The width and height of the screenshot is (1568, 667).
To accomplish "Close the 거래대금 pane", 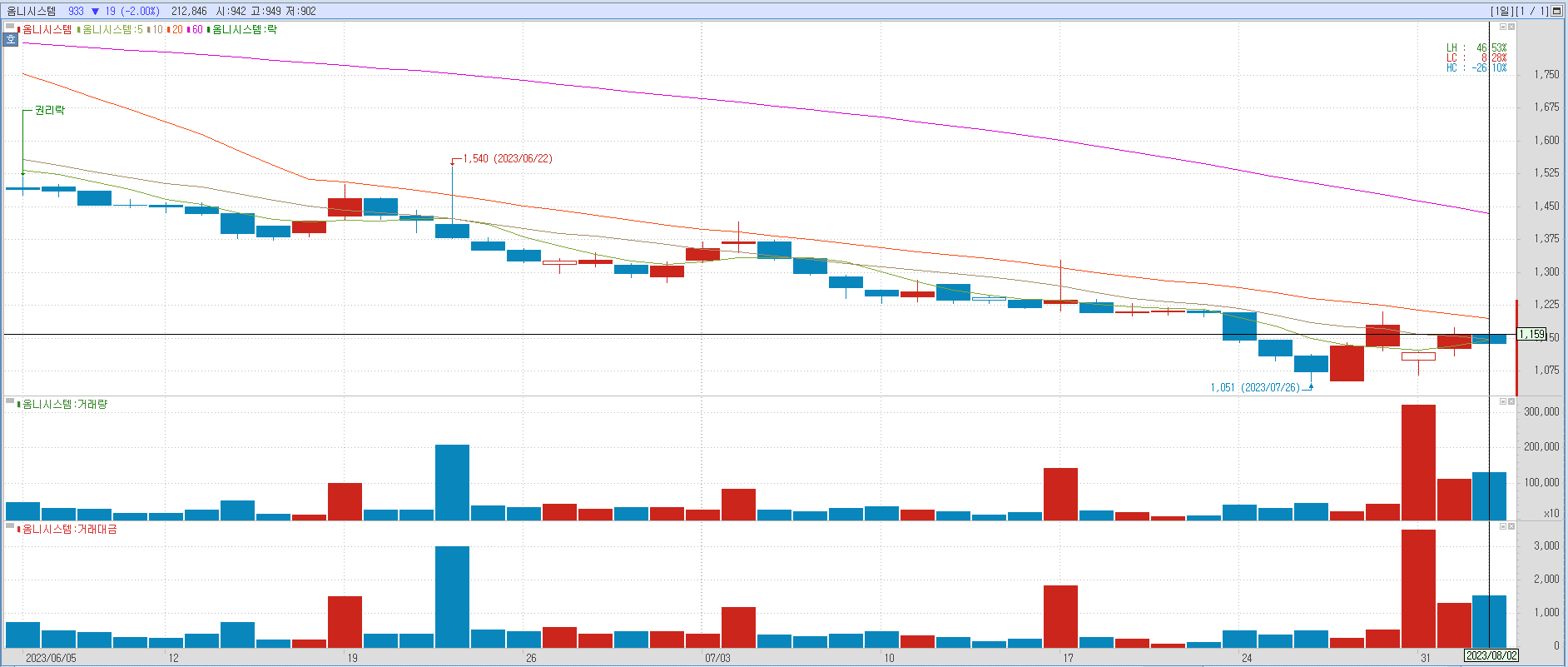I will coord(1511,526).
